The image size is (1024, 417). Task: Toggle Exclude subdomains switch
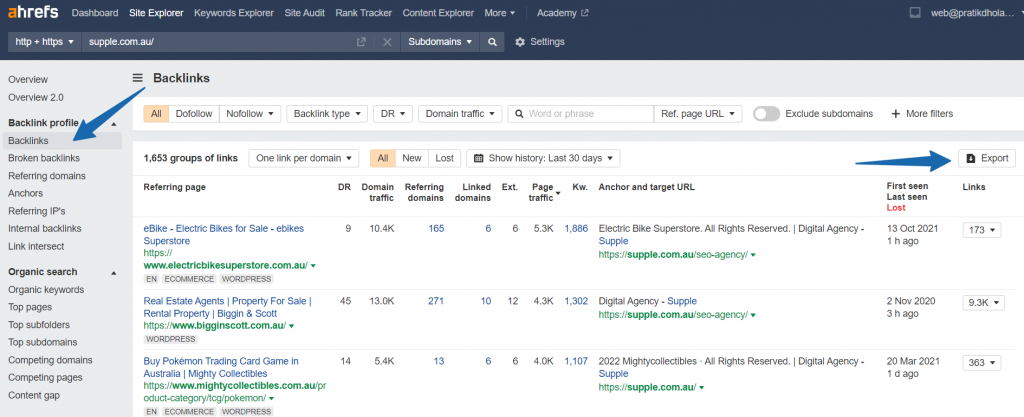coord(766,114)
